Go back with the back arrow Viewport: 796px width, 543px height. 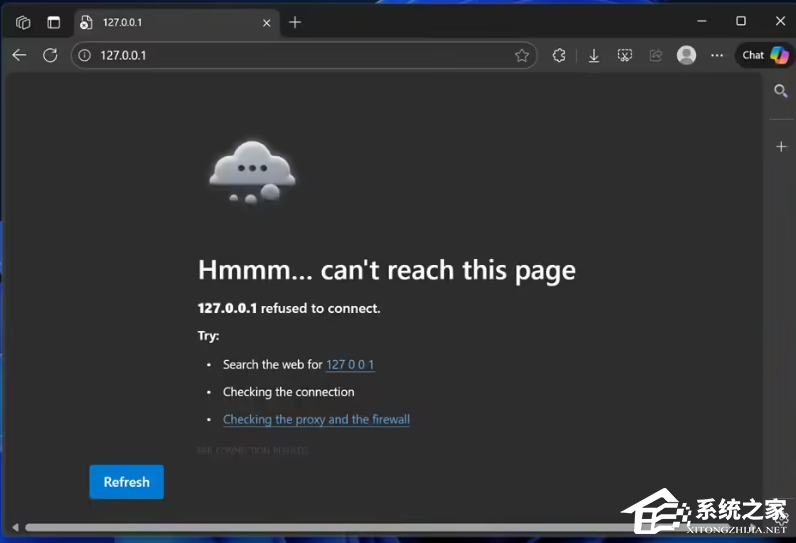click(19, 55)
